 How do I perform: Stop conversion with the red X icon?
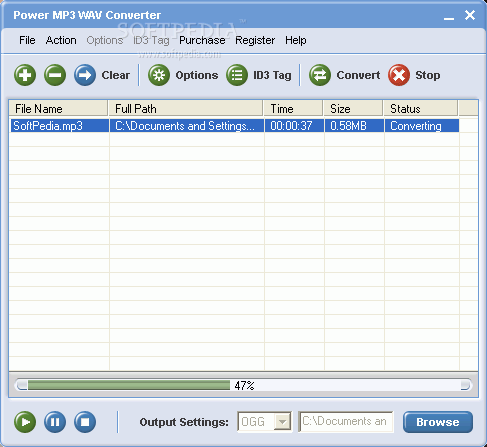coord(399,75)
